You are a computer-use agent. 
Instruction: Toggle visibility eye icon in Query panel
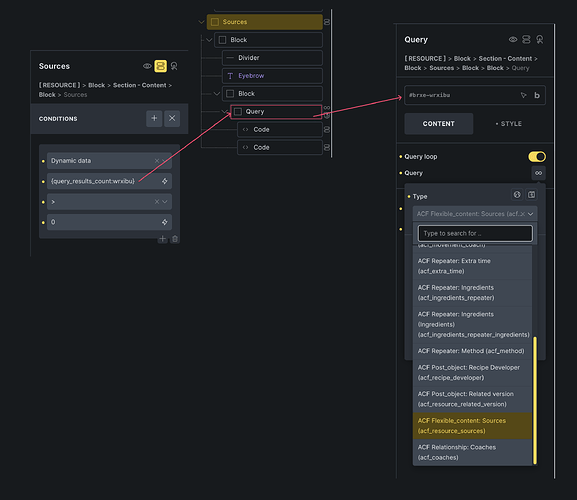(x=513, y=39)
